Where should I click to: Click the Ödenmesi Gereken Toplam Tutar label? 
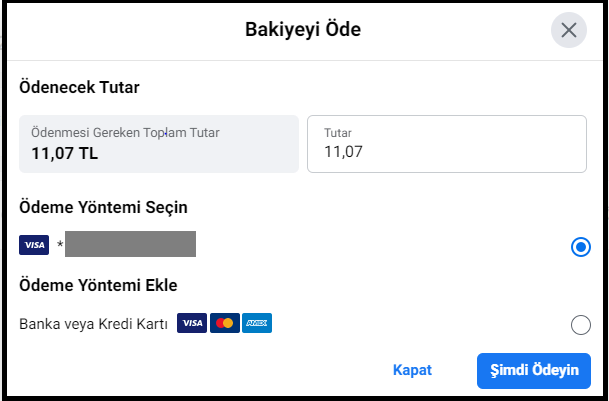tap(125, 132)
